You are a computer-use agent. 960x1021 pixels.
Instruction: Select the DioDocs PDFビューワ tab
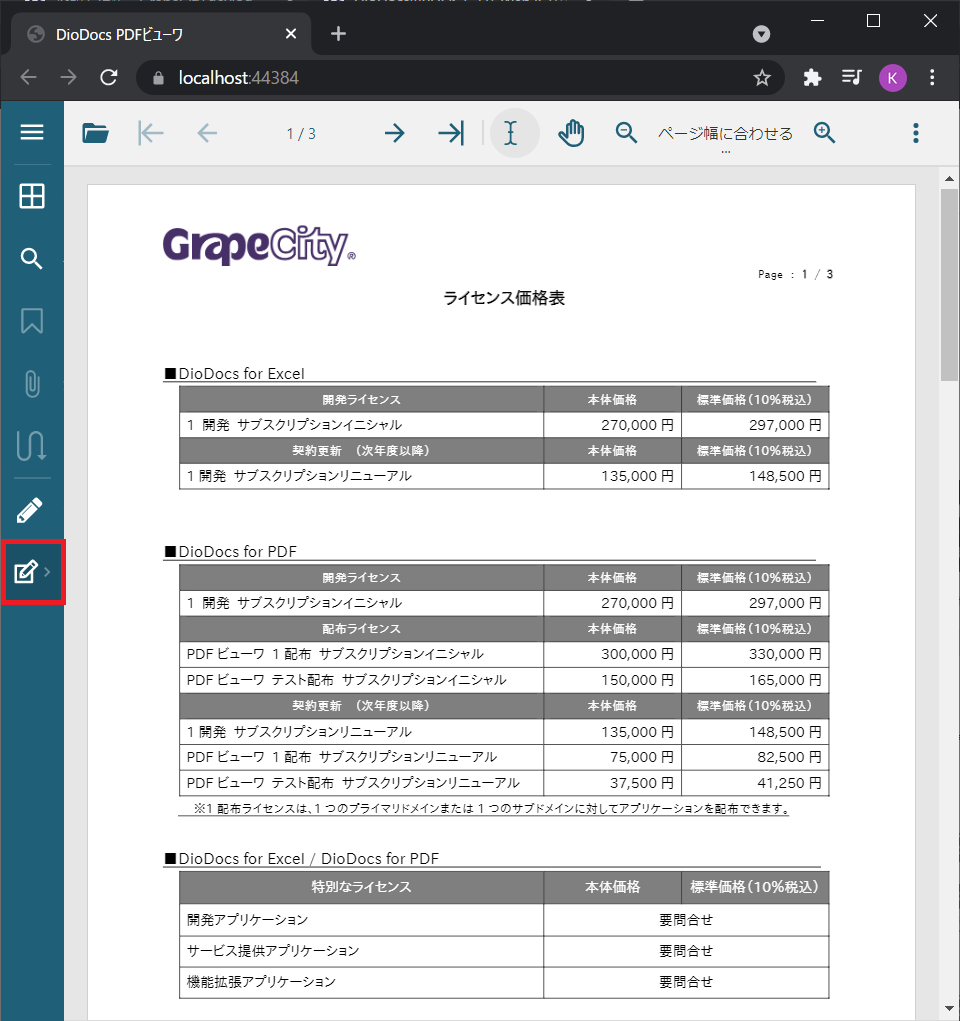[x=161, y=34]
